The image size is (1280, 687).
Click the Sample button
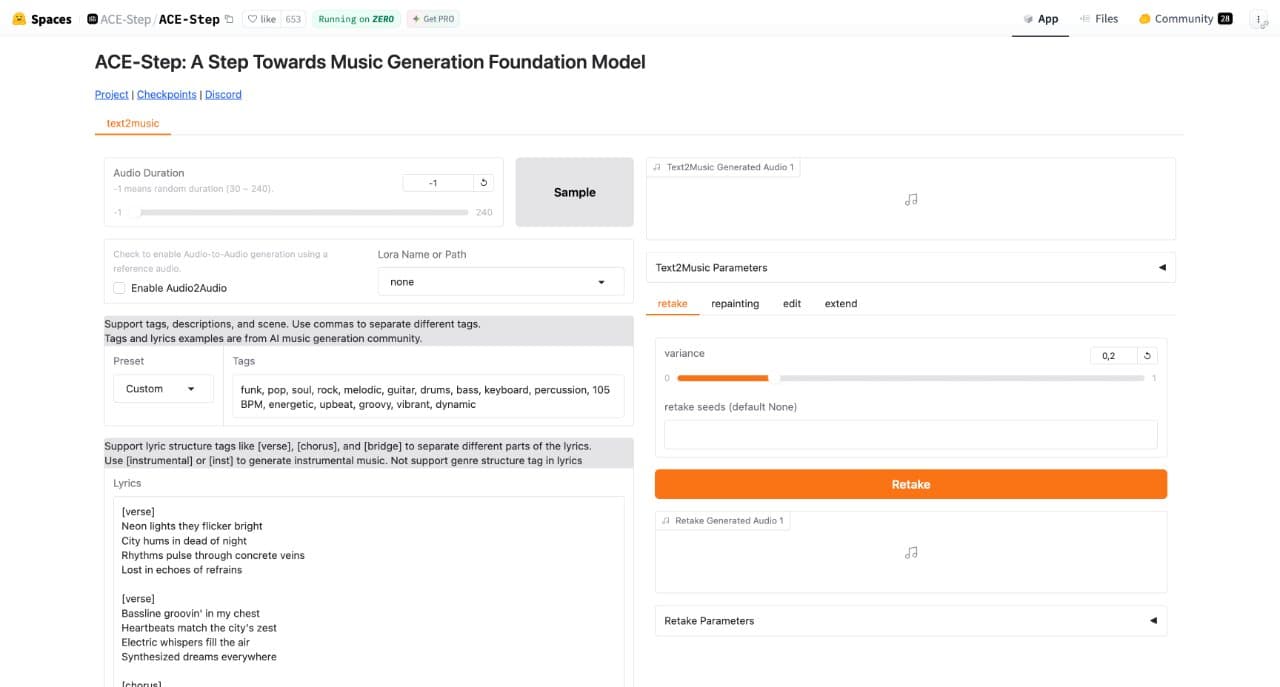pos(575,192)
